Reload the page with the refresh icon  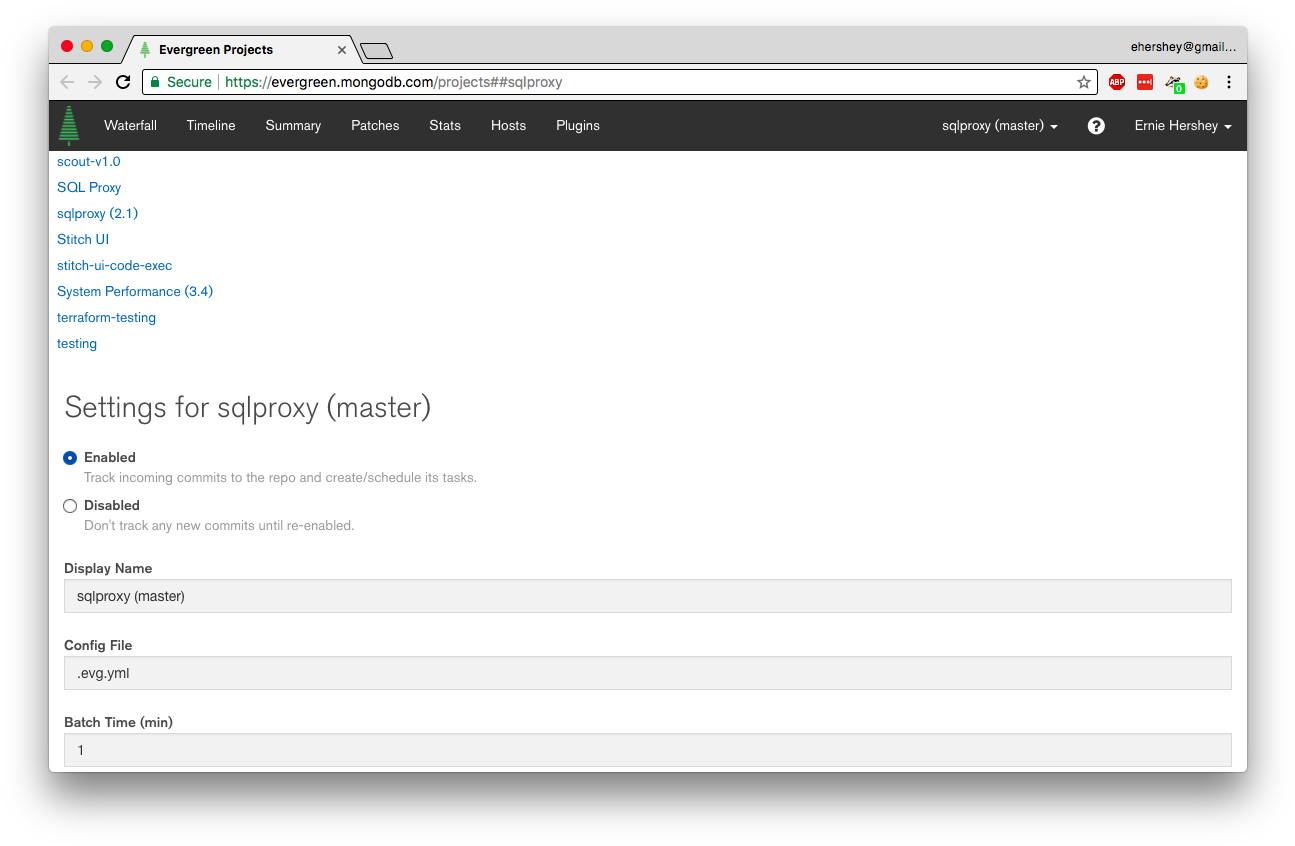[x=123, y=82]
